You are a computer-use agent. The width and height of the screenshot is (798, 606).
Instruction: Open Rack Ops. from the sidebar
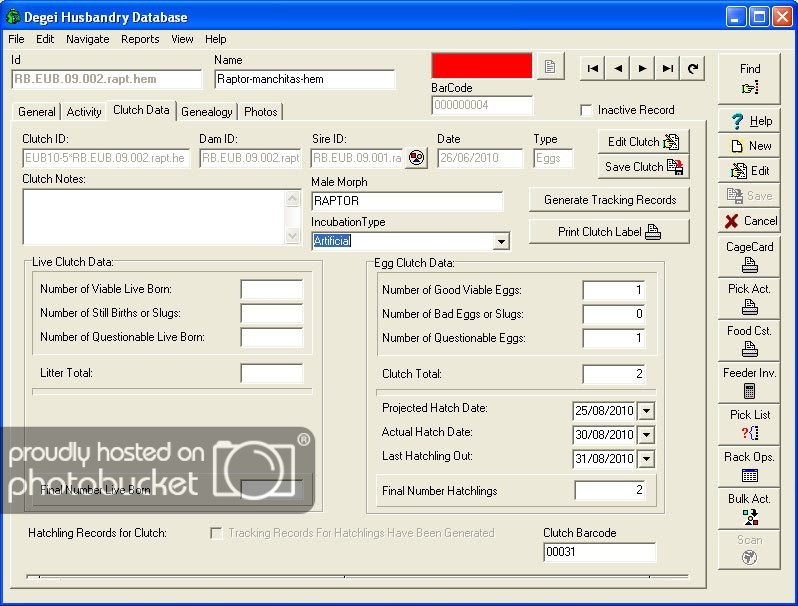[x=749, y=466]
